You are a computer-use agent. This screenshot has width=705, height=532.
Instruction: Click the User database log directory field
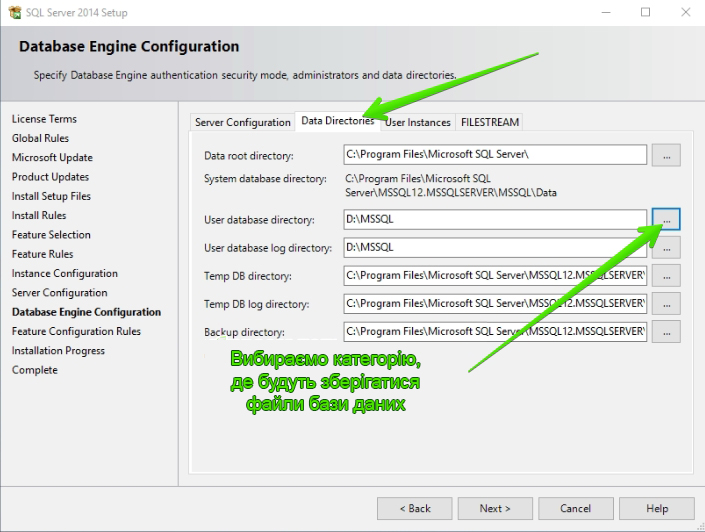495,247
